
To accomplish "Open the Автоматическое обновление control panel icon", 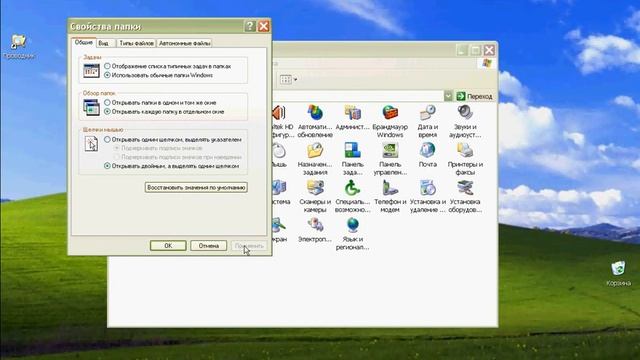I will tap(315, 121).
